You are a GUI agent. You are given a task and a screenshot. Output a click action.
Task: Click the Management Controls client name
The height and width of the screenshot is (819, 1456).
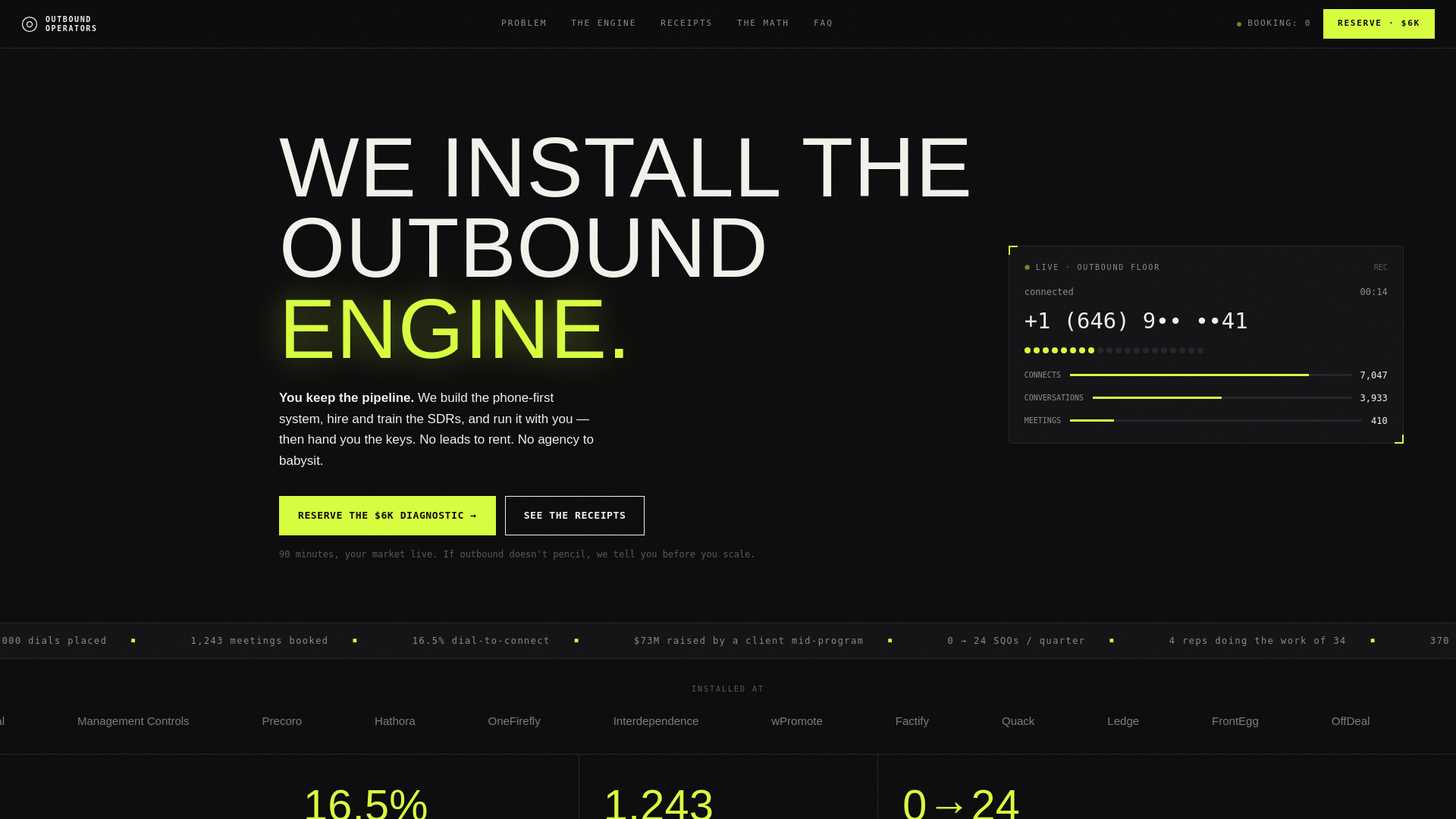133,721
